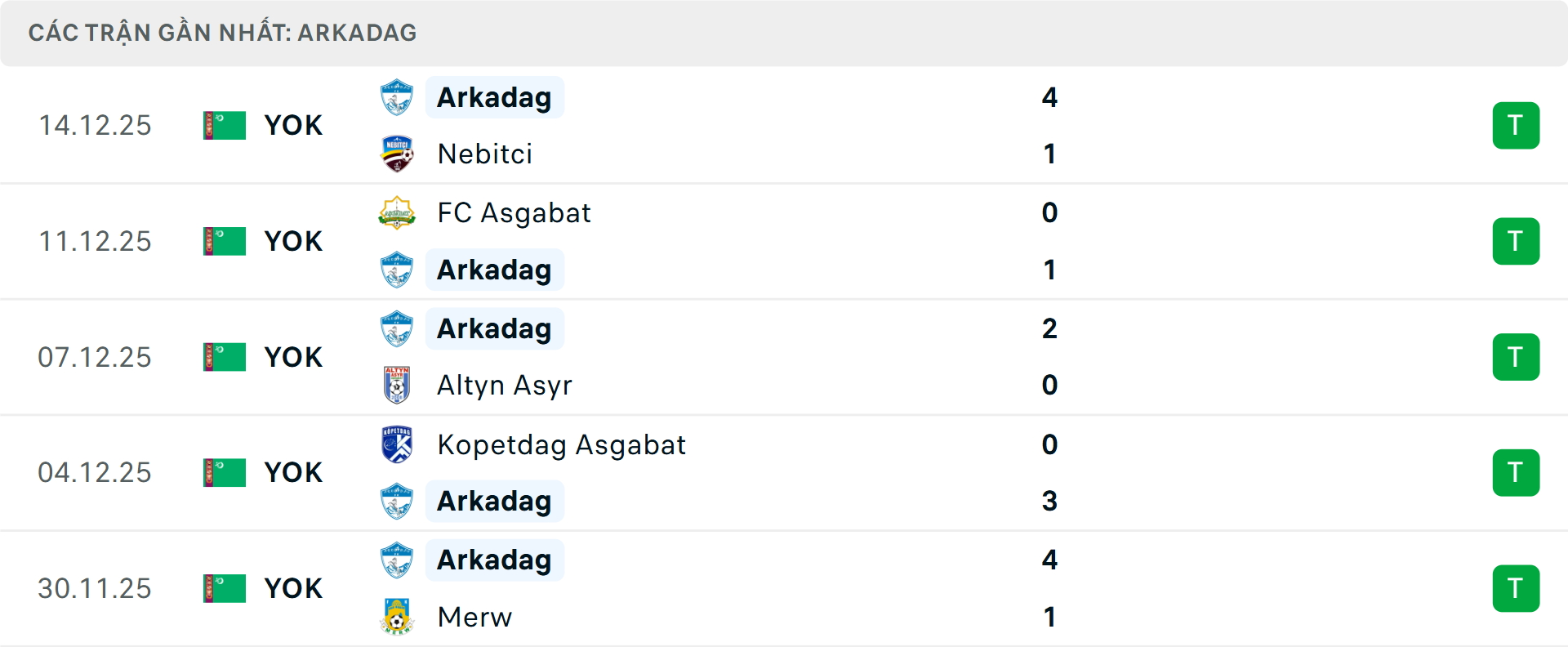Click the T result indicator for the Altyn Asyr game
1568x647 pixels.
point(1516,357)
